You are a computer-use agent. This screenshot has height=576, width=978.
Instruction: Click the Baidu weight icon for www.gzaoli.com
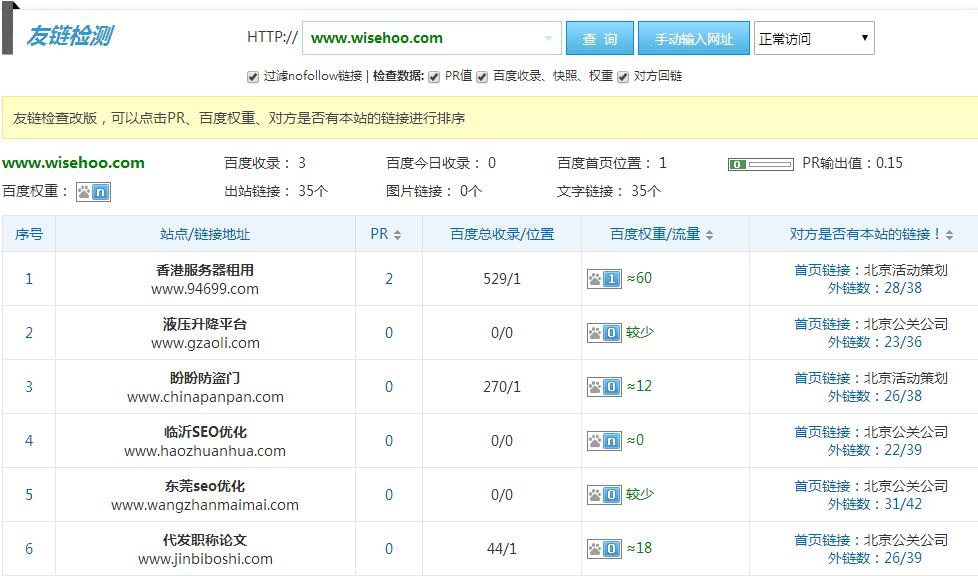(x=609, y=334)
